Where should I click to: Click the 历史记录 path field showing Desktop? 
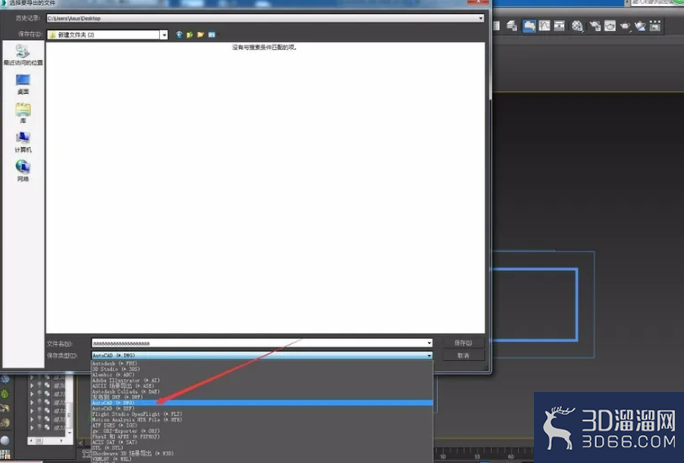[262, 18]
